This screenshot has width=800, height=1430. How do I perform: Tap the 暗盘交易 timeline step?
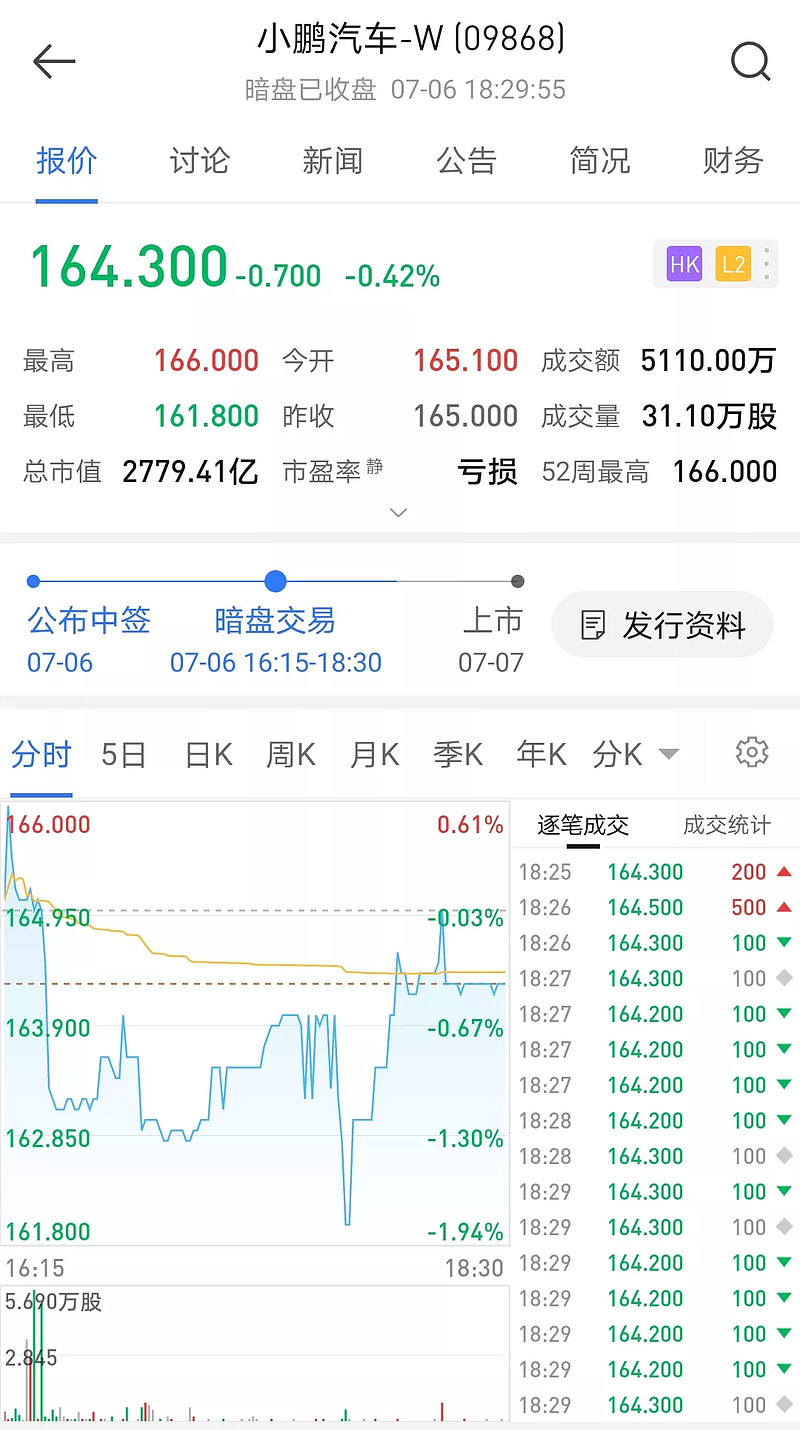(276, 638)
